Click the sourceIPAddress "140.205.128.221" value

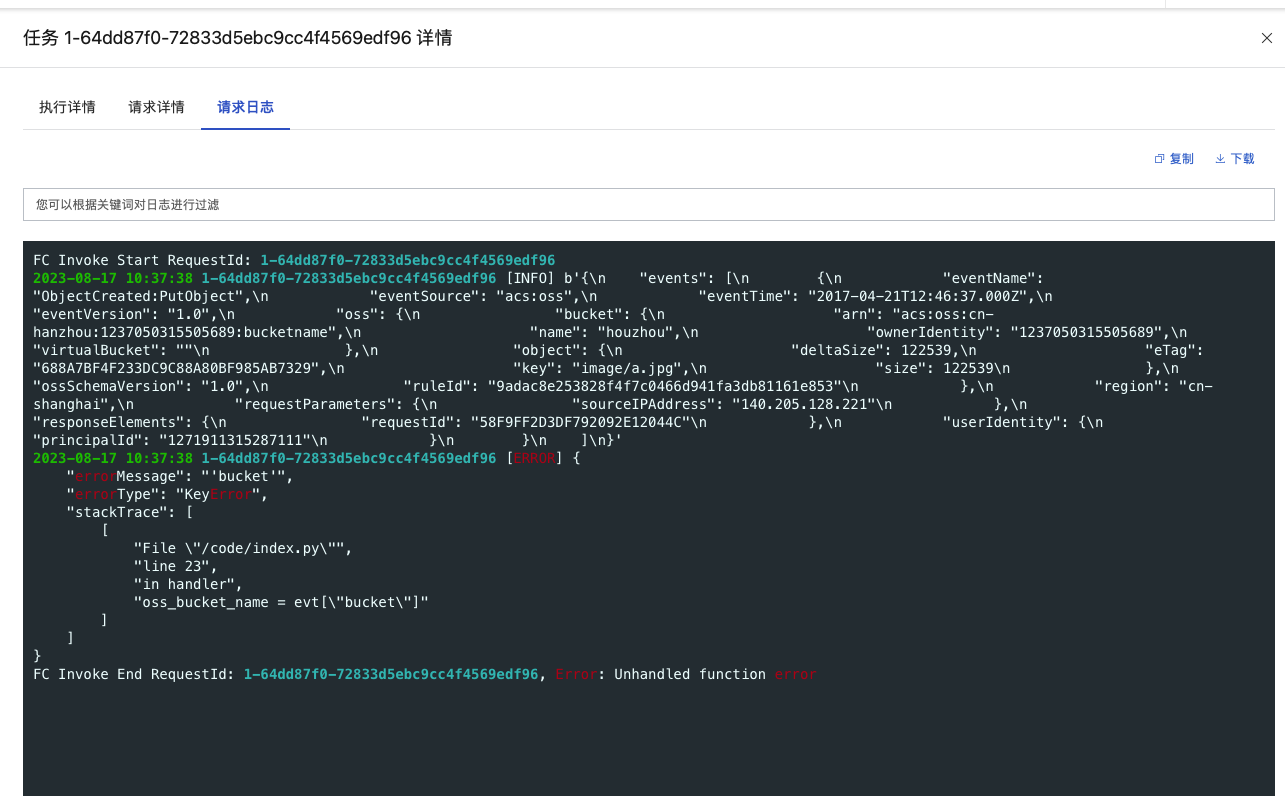point(803,404)
